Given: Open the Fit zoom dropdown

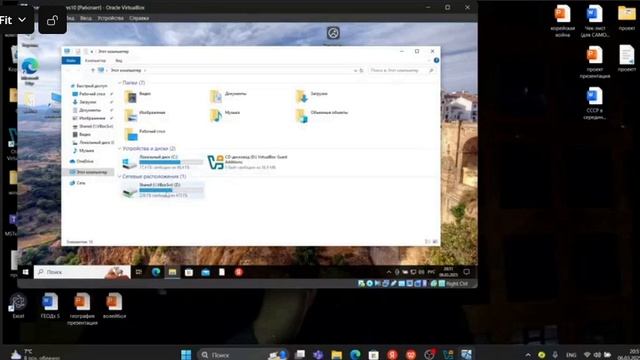Looking at the screenshot, I should point(14,20).
